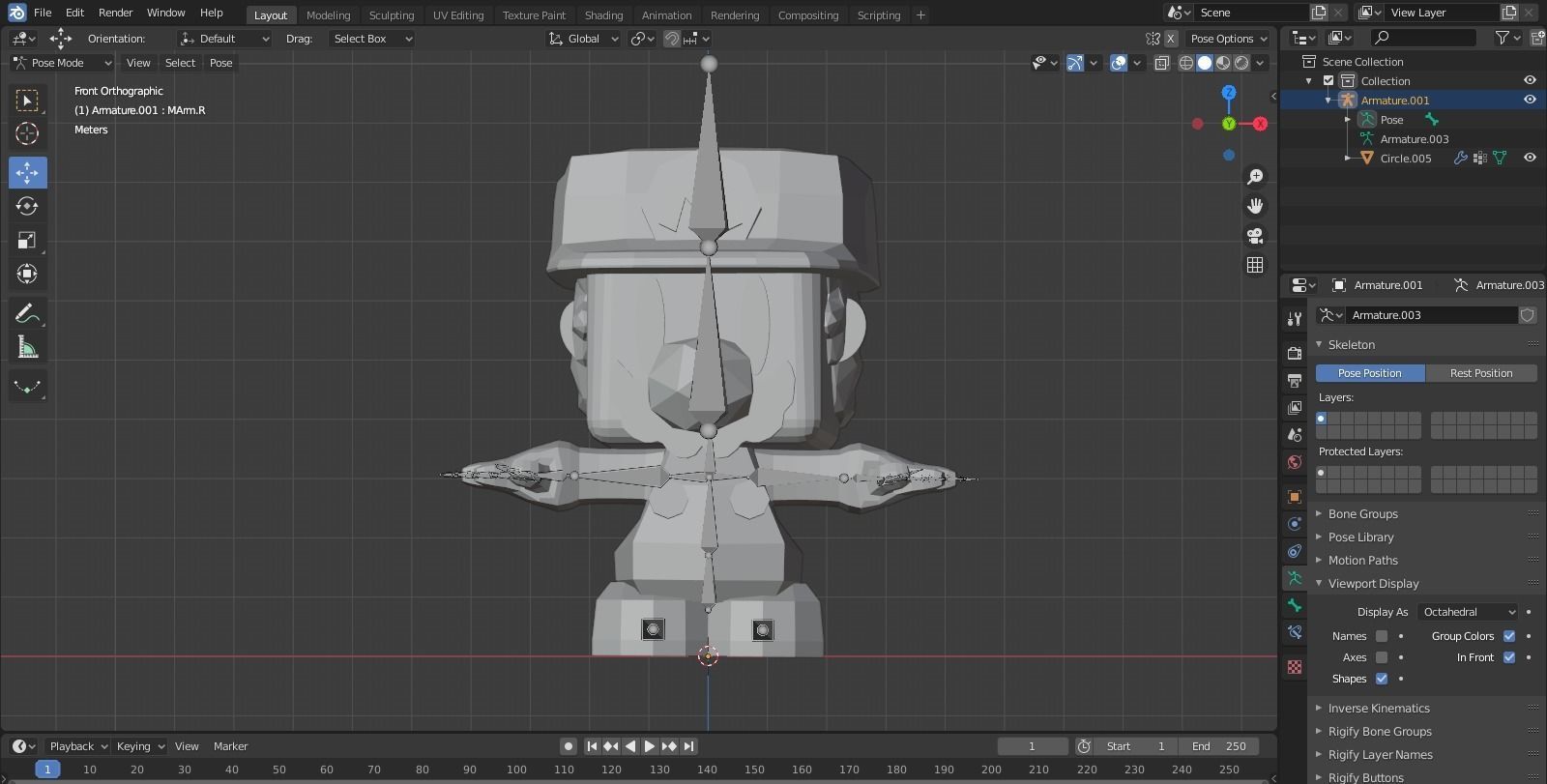The height and width of the screenshot is (784, 1547).
Task: Select the Scale tool
Action: 27,241
